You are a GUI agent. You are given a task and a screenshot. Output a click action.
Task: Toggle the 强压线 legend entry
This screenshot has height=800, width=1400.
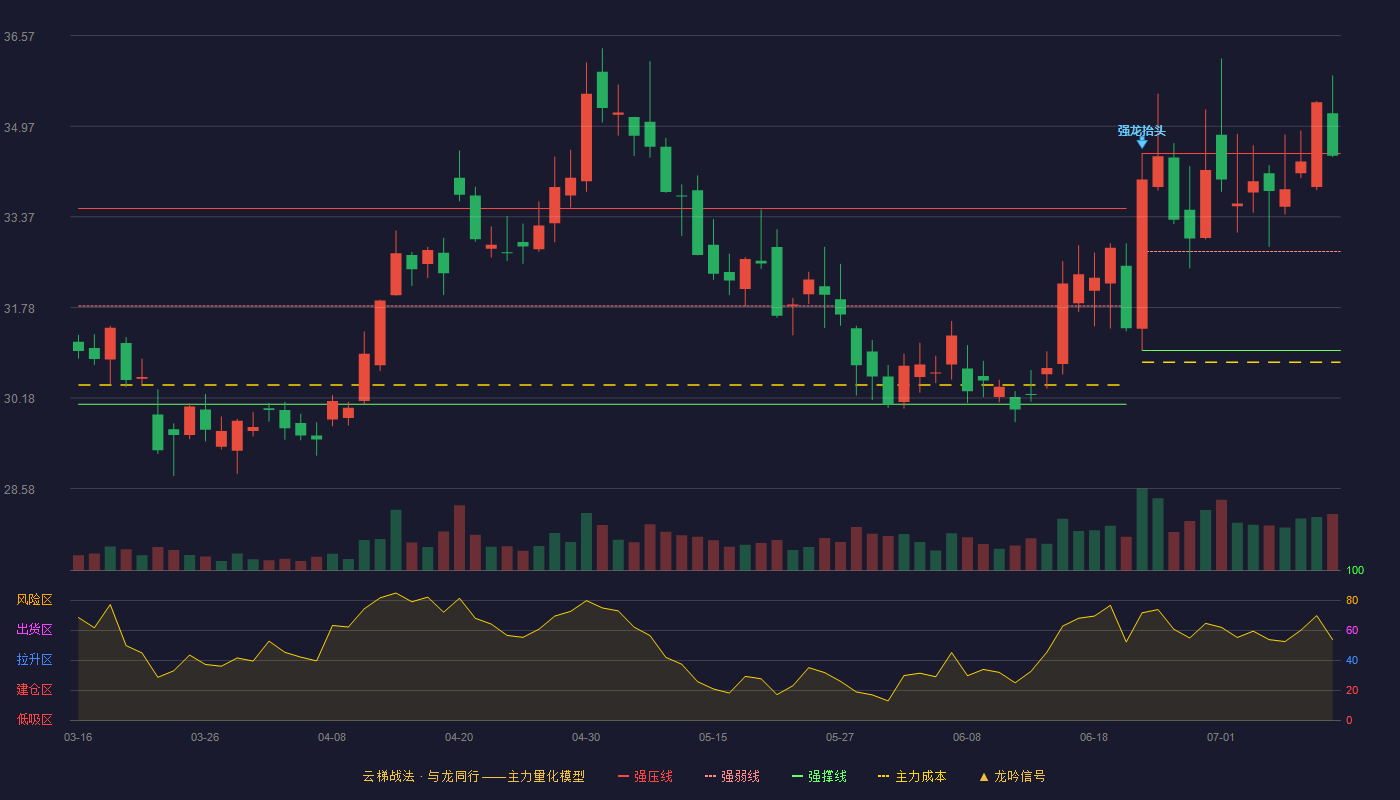pos(645,776)
